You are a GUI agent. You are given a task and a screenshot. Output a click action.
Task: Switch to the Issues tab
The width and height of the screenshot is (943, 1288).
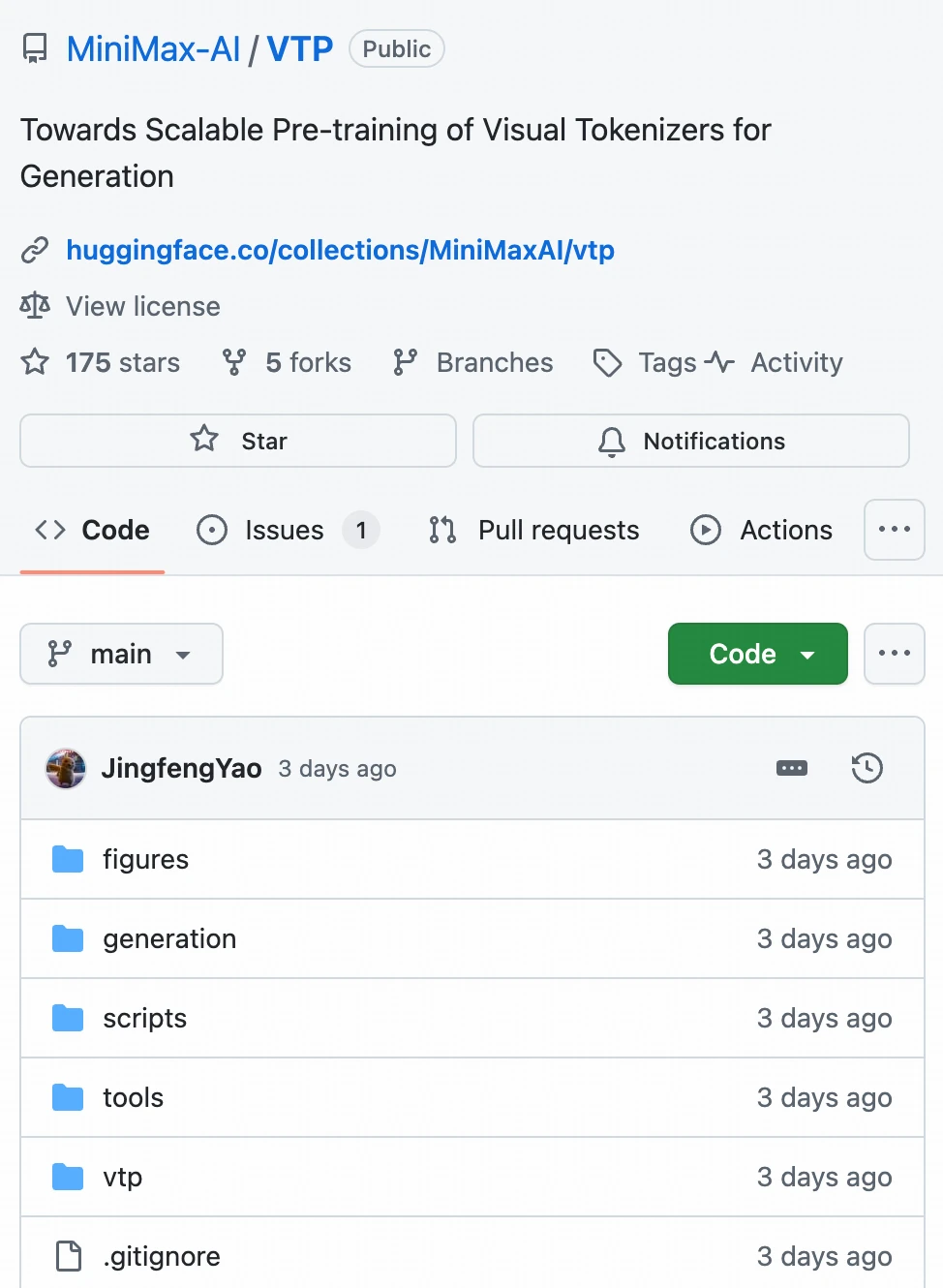[287, 530]
